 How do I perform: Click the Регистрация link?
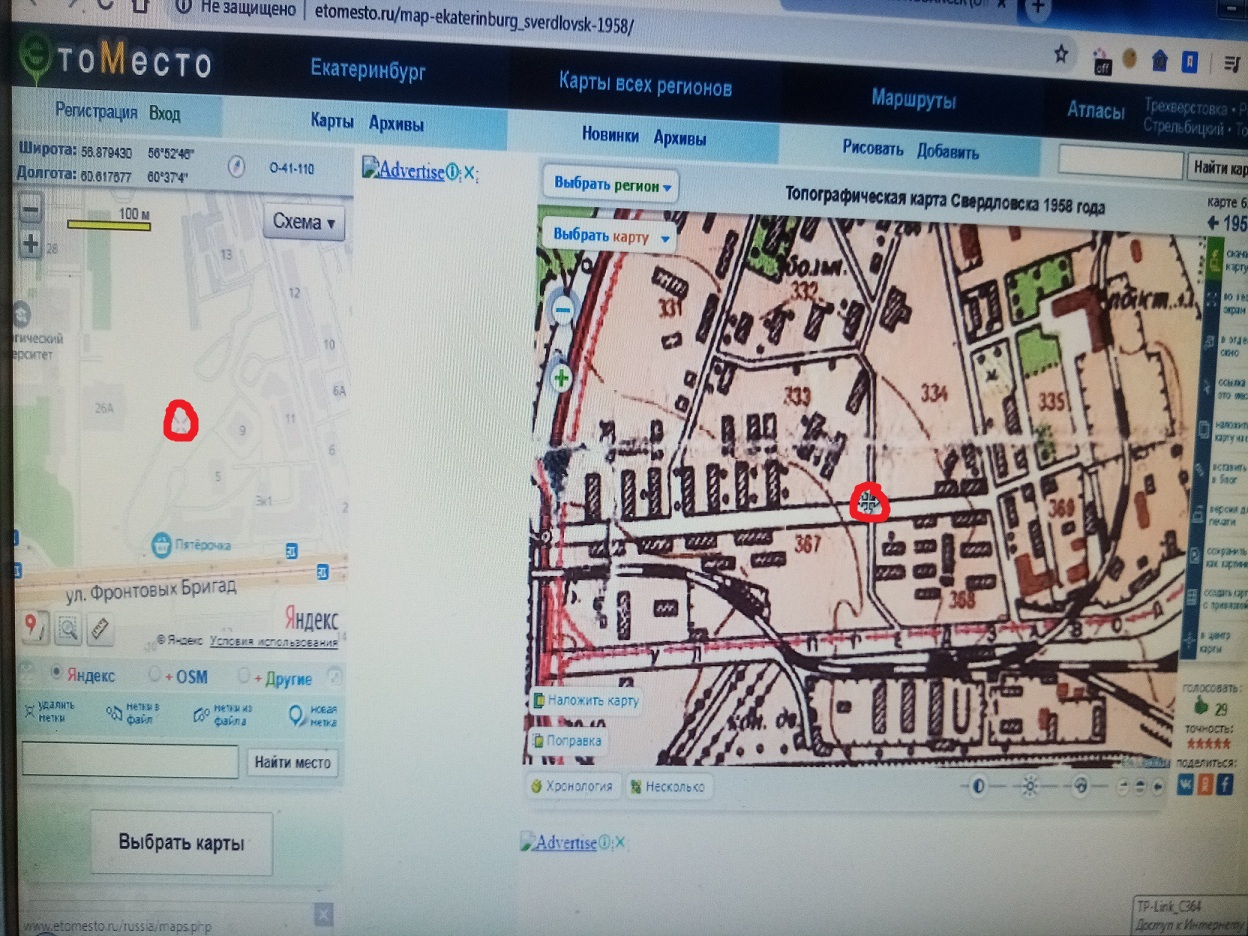[x=96, y=112]
